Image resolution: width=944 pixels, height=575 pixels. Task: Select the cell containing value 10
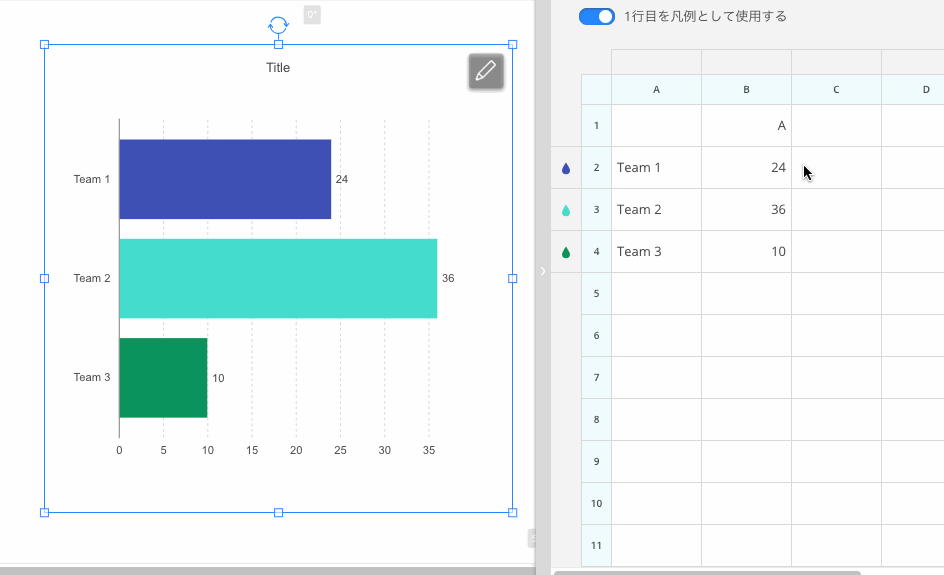(x=746, y=252)
